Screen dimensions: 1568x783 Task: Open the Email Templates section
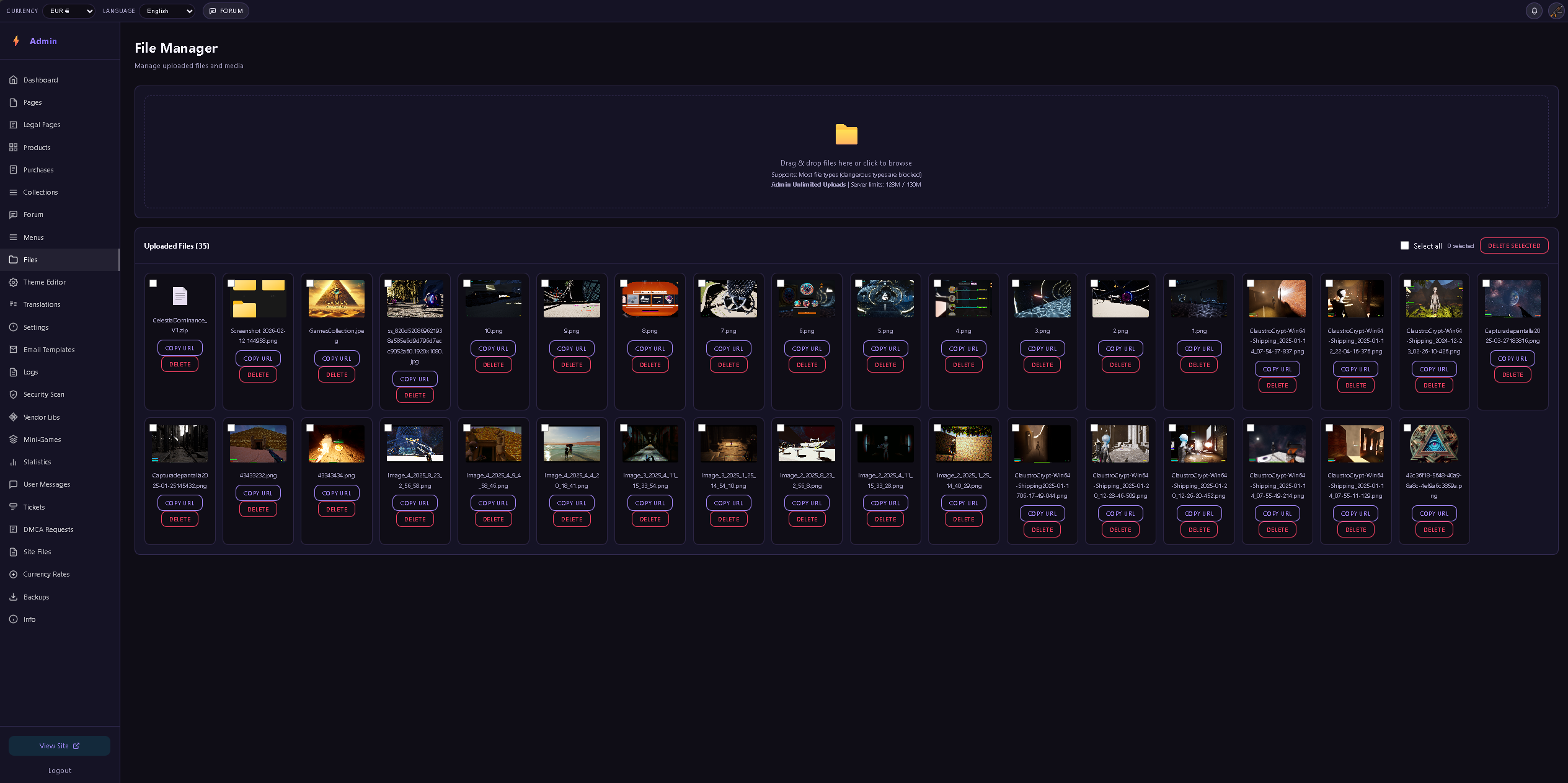(49, 349)
